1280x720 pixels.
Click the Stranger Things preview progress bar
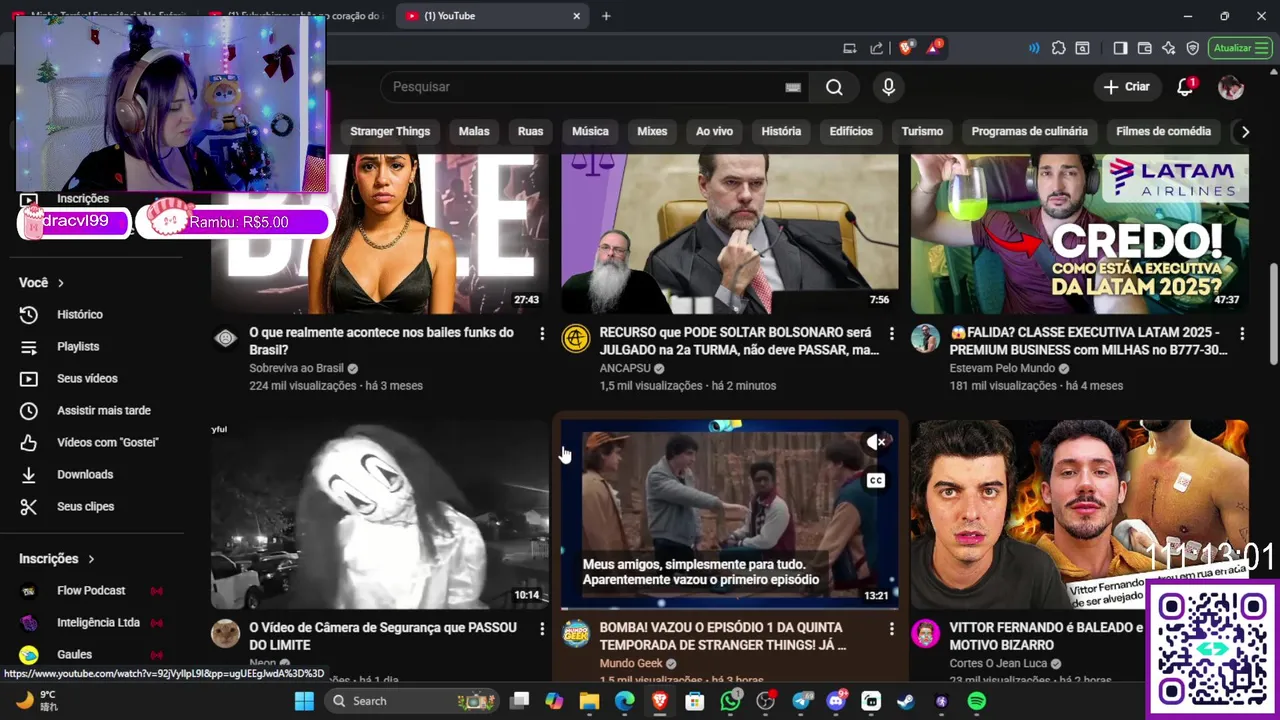(x=729, y=608)
